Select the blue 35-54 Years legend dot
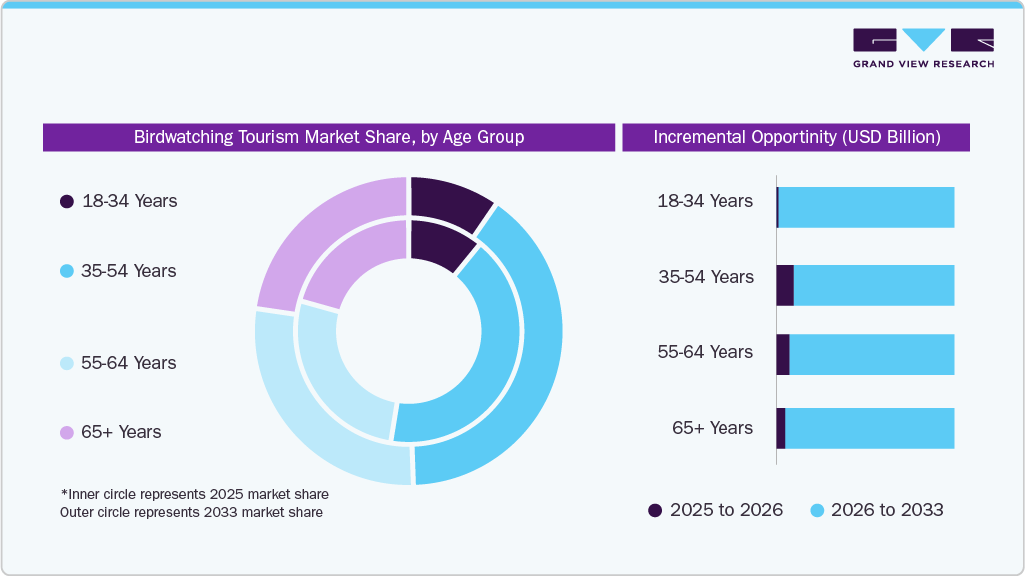Image resolution: width=1025 pixels, height=576 pixels. click(x=66, y=271)
